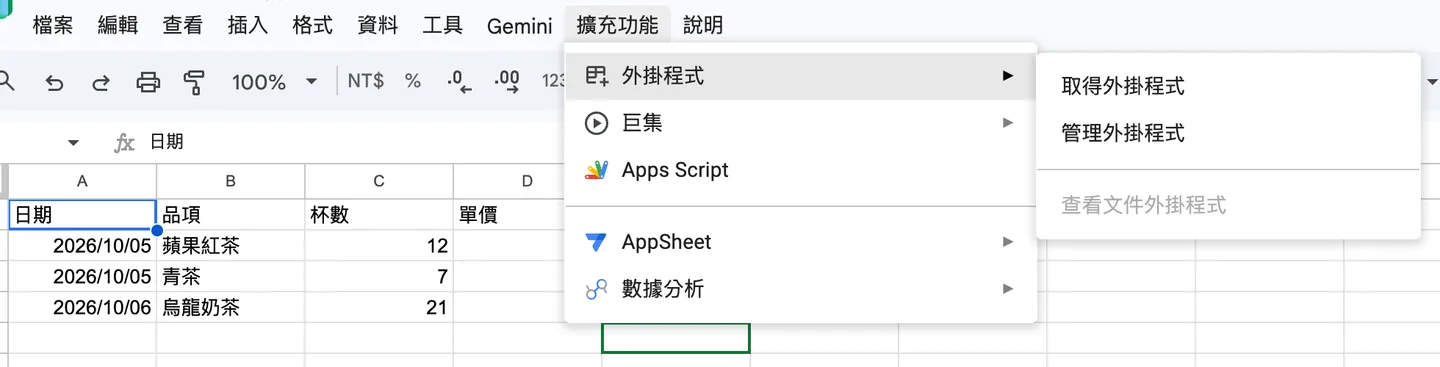Click cell containing 品項
Image resolution: width=1440 pixels, height=367 pixels.
click(x=230, y=214)
